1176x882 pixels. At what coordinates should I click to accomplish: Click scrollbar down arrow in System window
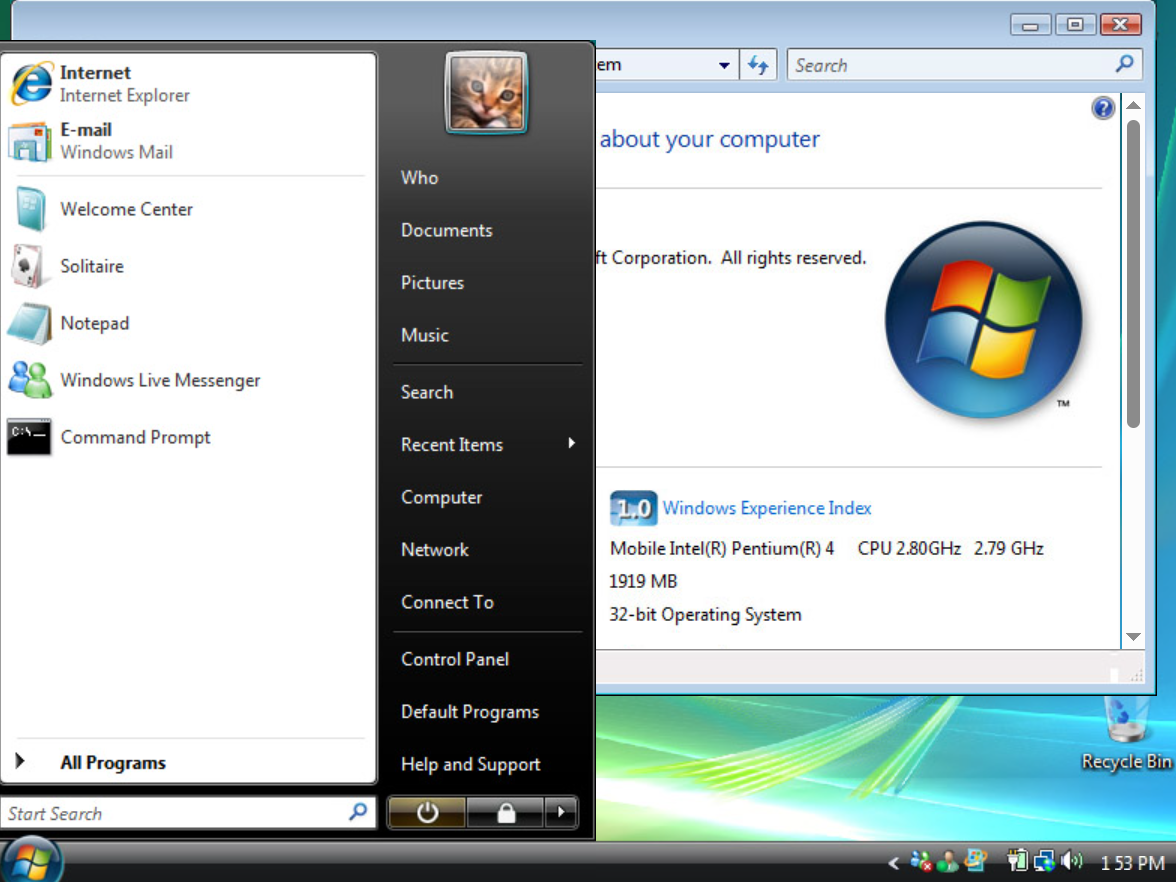pos(1133,637)
